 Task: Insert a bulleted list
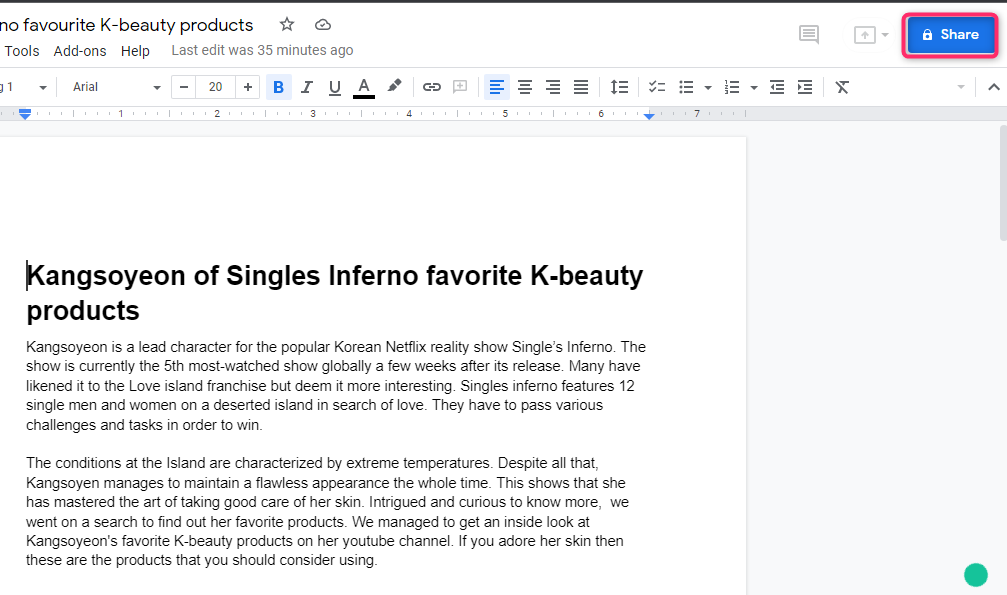point(686,87)
